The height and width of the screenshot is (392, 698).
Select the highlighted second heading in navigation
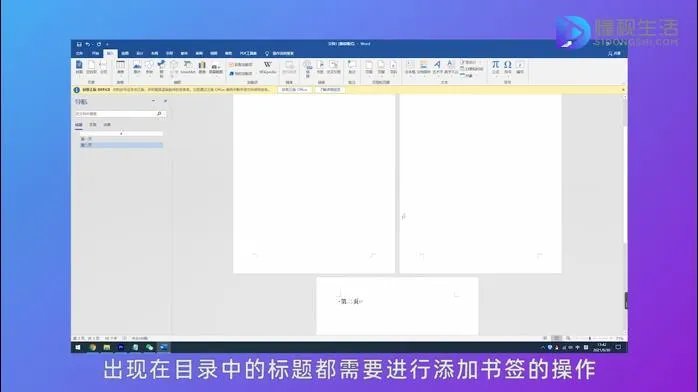(x=121, y=145)
